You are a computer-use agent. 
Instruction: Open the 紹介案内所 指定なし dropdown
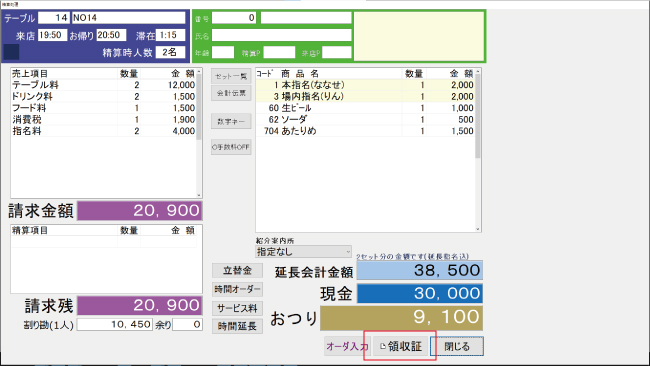click(303, 252)
